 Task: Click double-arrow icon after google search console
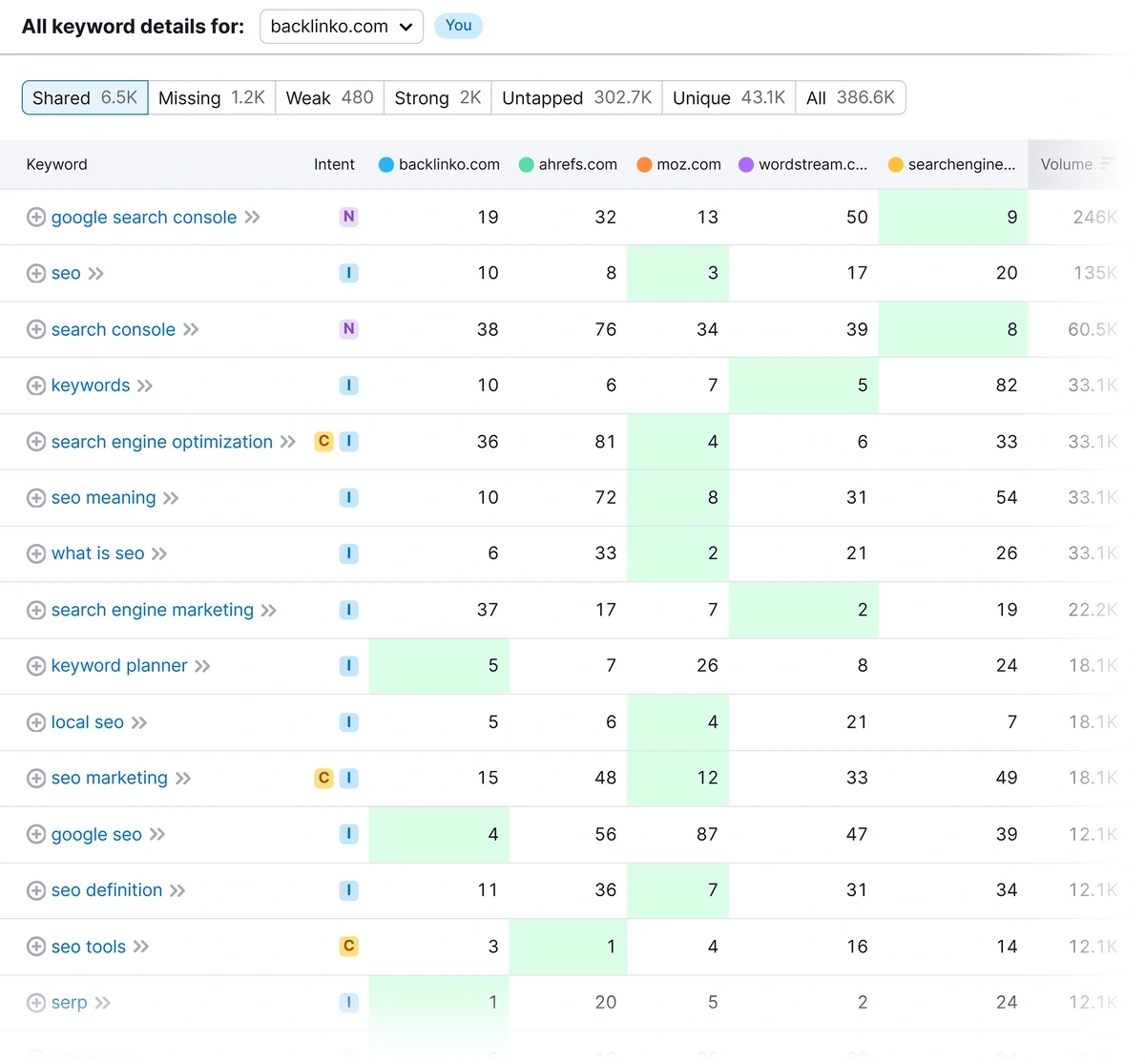click(x=252, y=218)
